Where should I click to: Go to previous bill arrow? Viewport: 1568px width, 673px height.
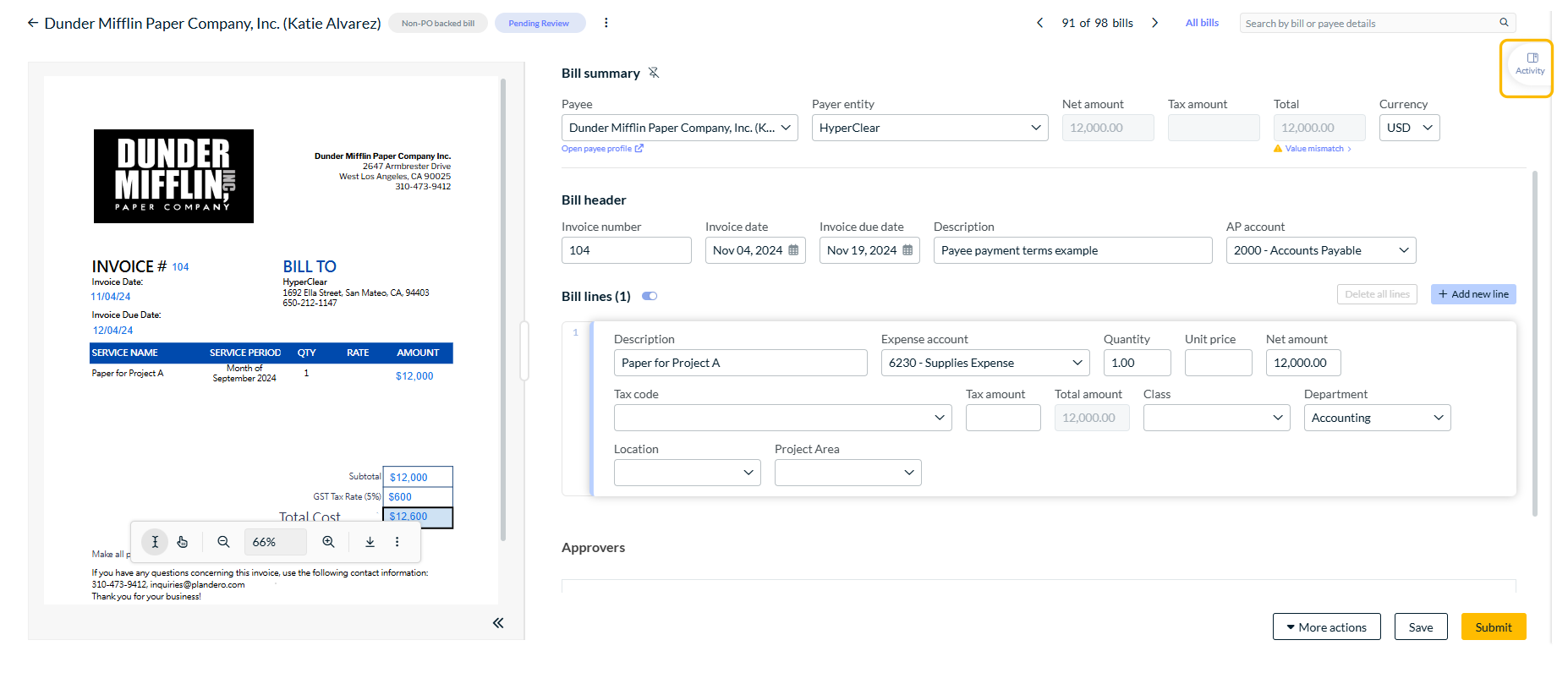1040,23
